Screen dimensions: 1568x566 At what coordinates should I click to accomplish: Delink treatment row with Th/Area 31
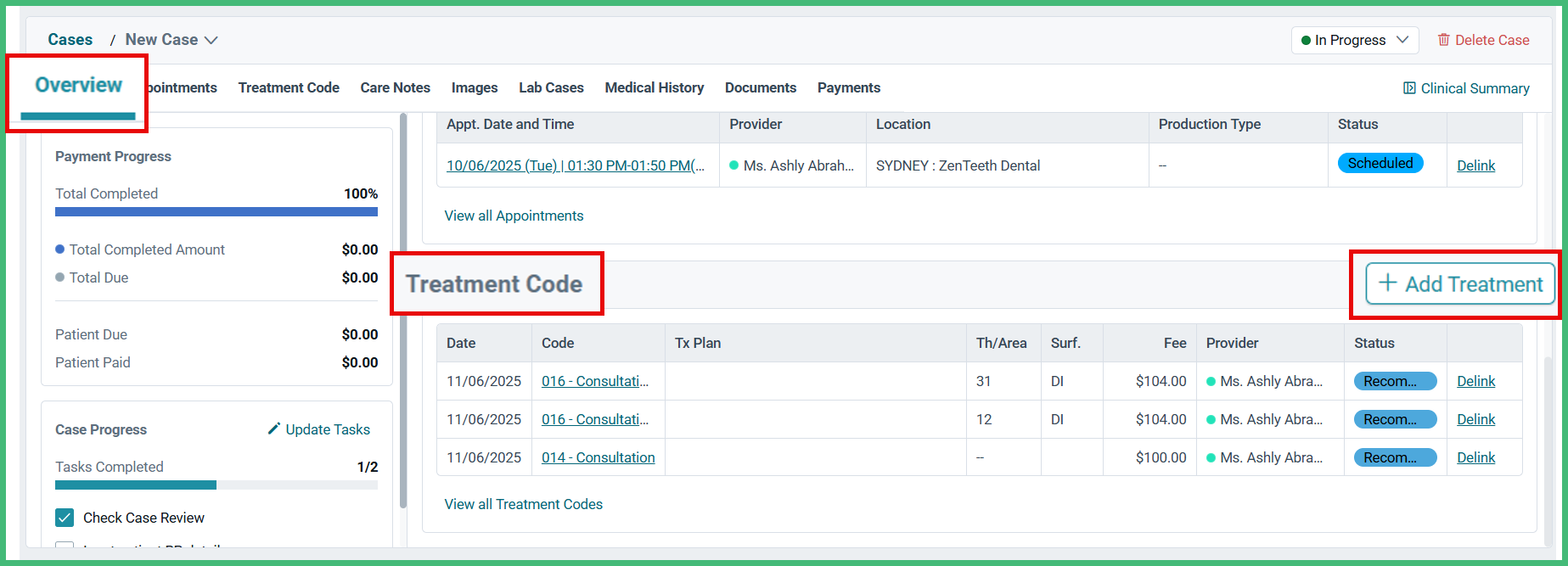1475,381
